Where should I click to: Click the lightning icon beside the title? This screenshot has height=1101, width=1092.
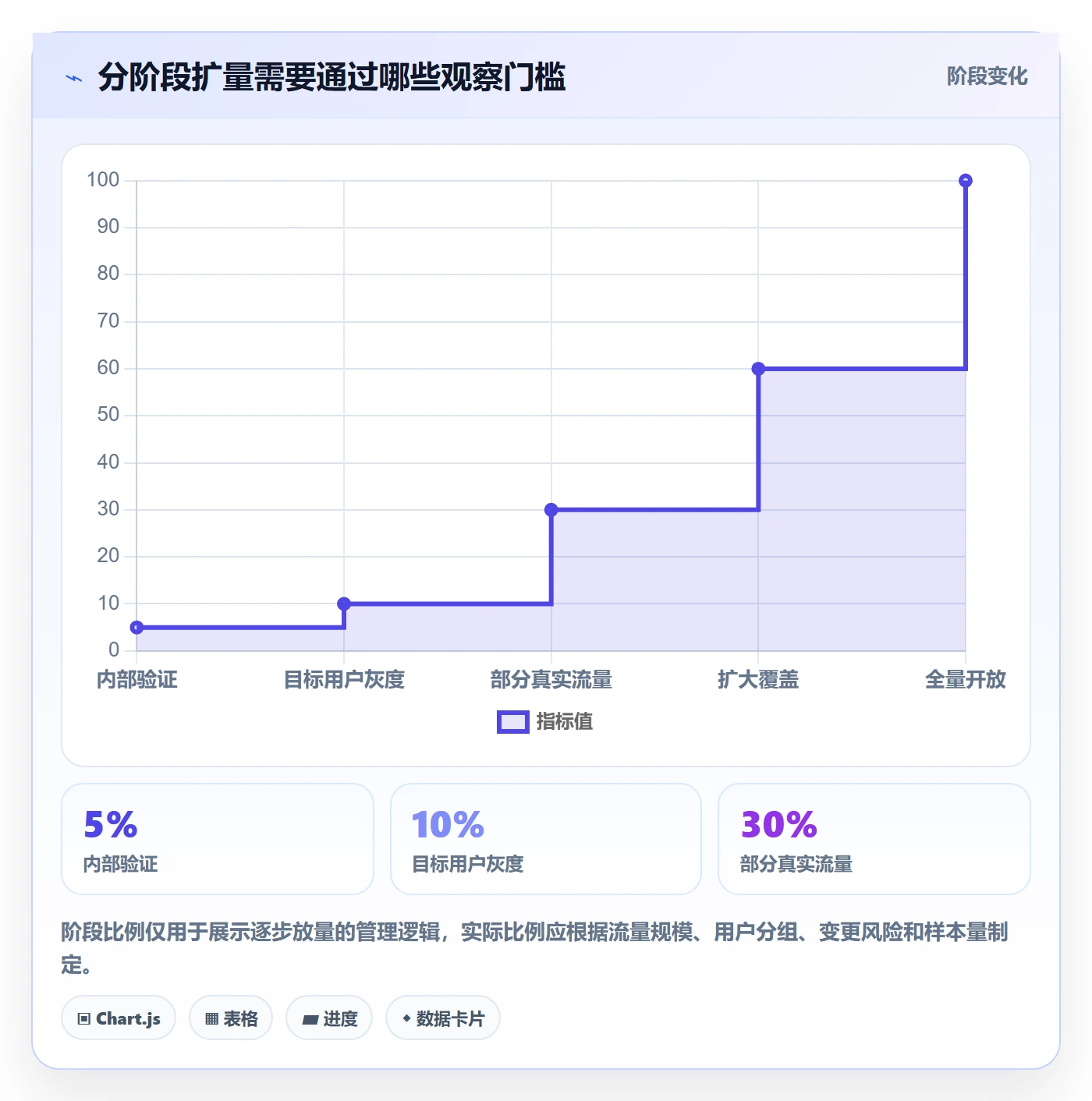pyautogui.click(x=74, y=78)
